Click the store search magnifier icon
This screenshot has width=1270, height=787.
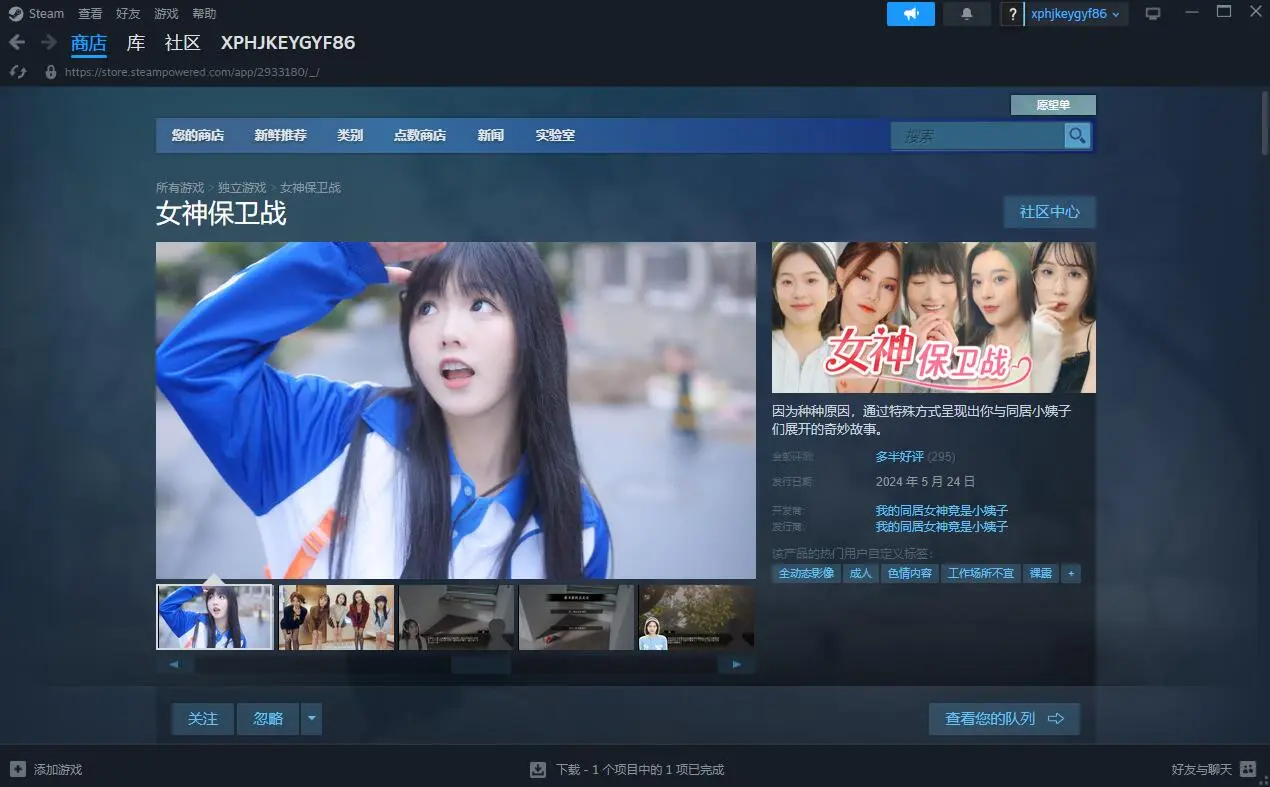tap(1076, 135)
